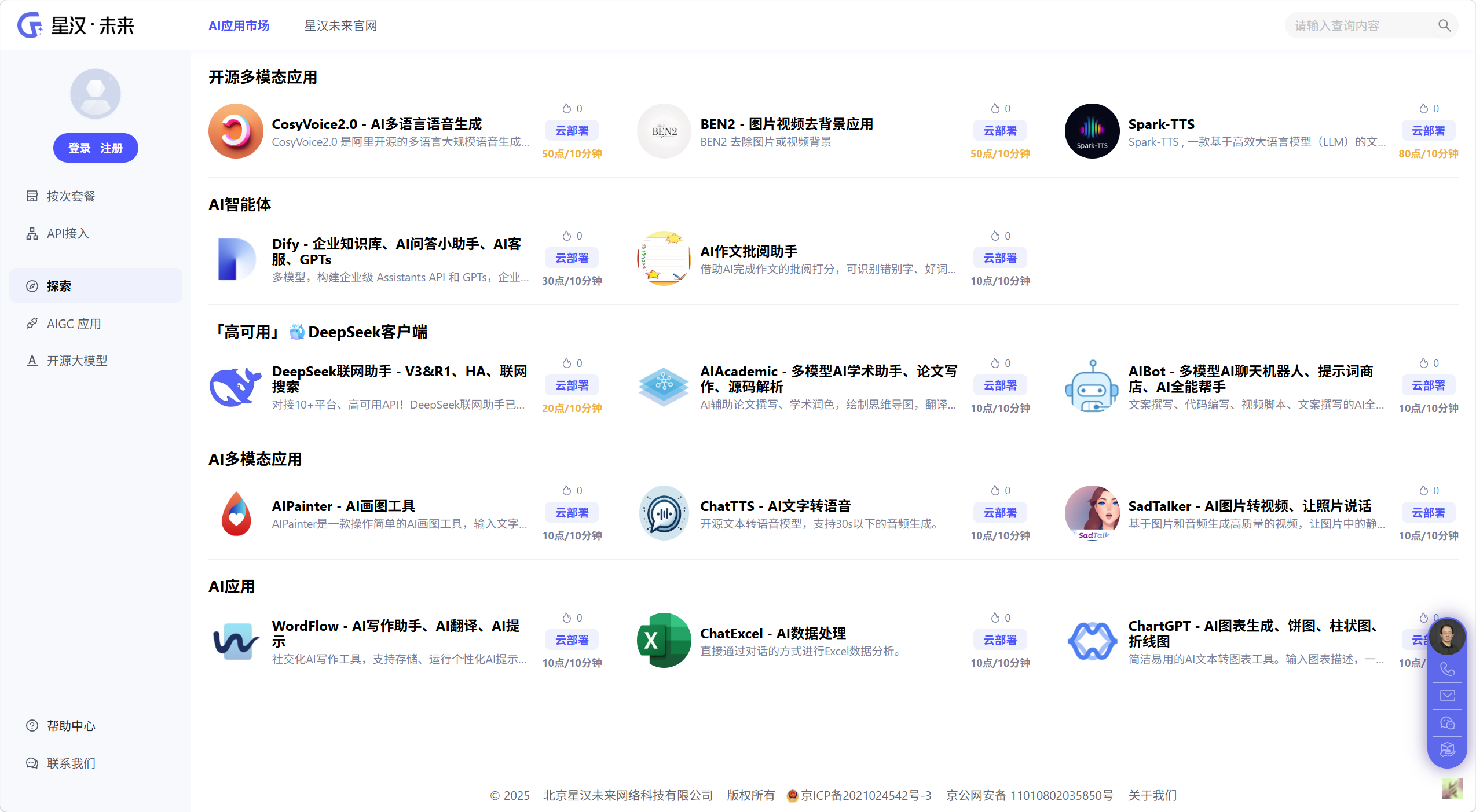Click the 登录 | 注册 button
The height and width of the screenshot is (812, 1476).
click(96, 148)
